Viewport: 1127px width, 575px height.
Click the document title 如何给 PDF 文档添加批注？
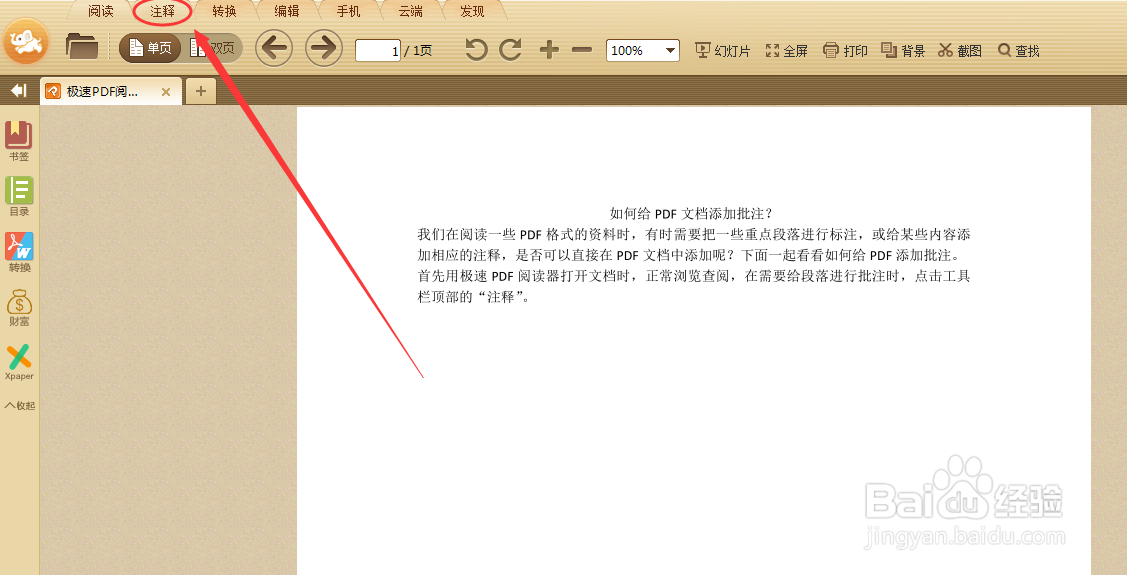pos(691,213)
